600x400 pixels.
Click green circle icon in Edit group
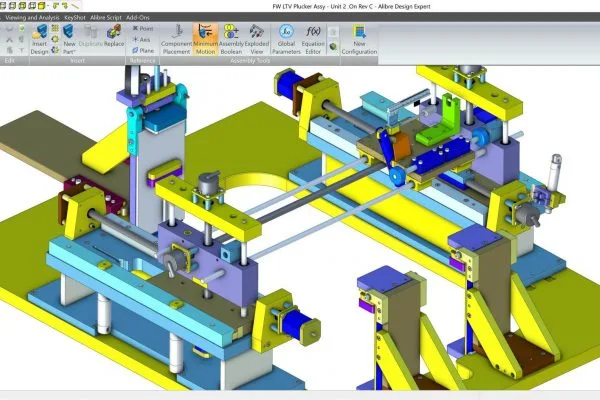[21, 28]
